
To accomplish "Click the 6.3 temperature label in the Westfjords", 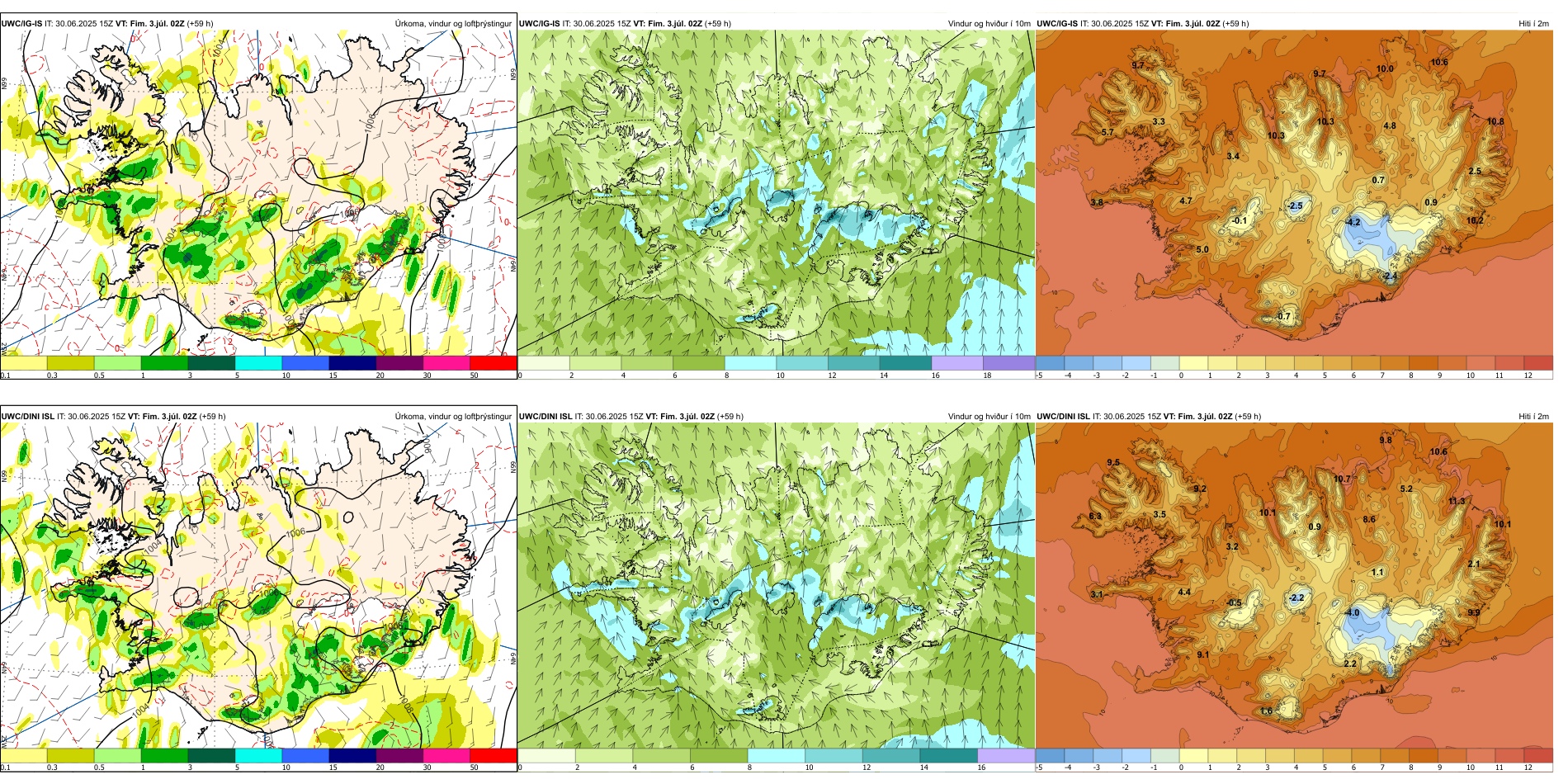I will [x=1095, y=517].
